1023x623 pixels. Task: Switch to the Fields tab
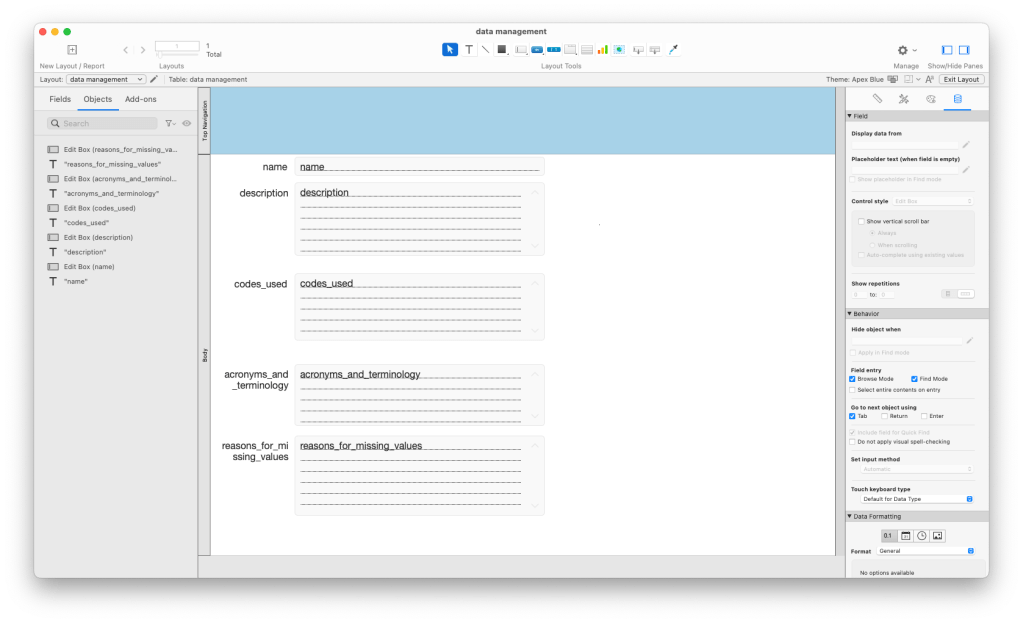pos(60,99)
